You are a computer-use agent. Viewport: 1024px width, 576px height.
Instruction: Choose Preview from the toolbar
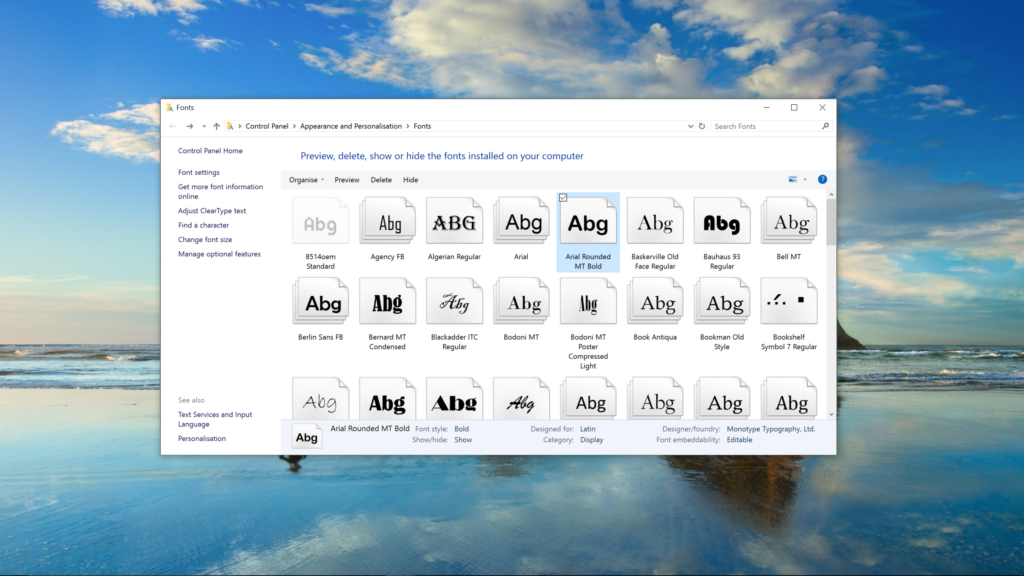click(350, 179)
